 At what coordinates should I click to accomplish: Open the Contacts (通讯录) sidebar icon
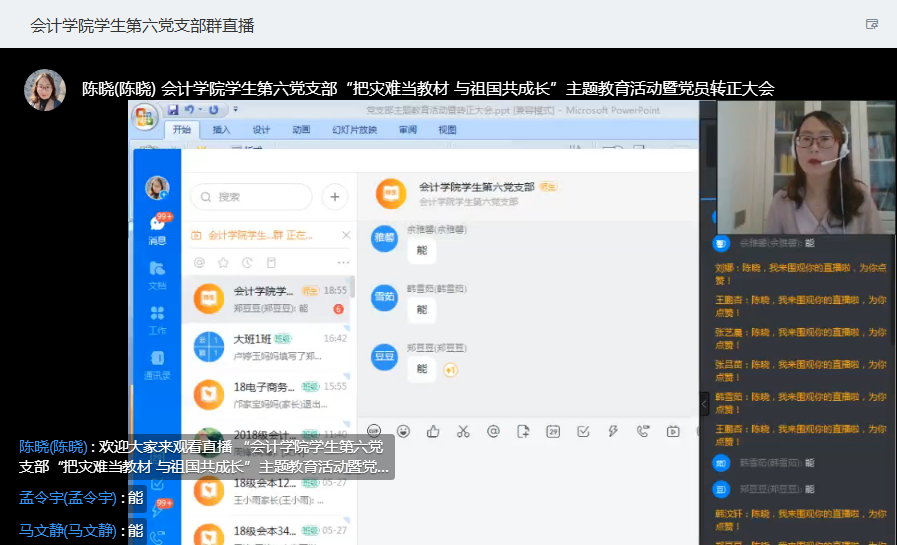(157, 364)
